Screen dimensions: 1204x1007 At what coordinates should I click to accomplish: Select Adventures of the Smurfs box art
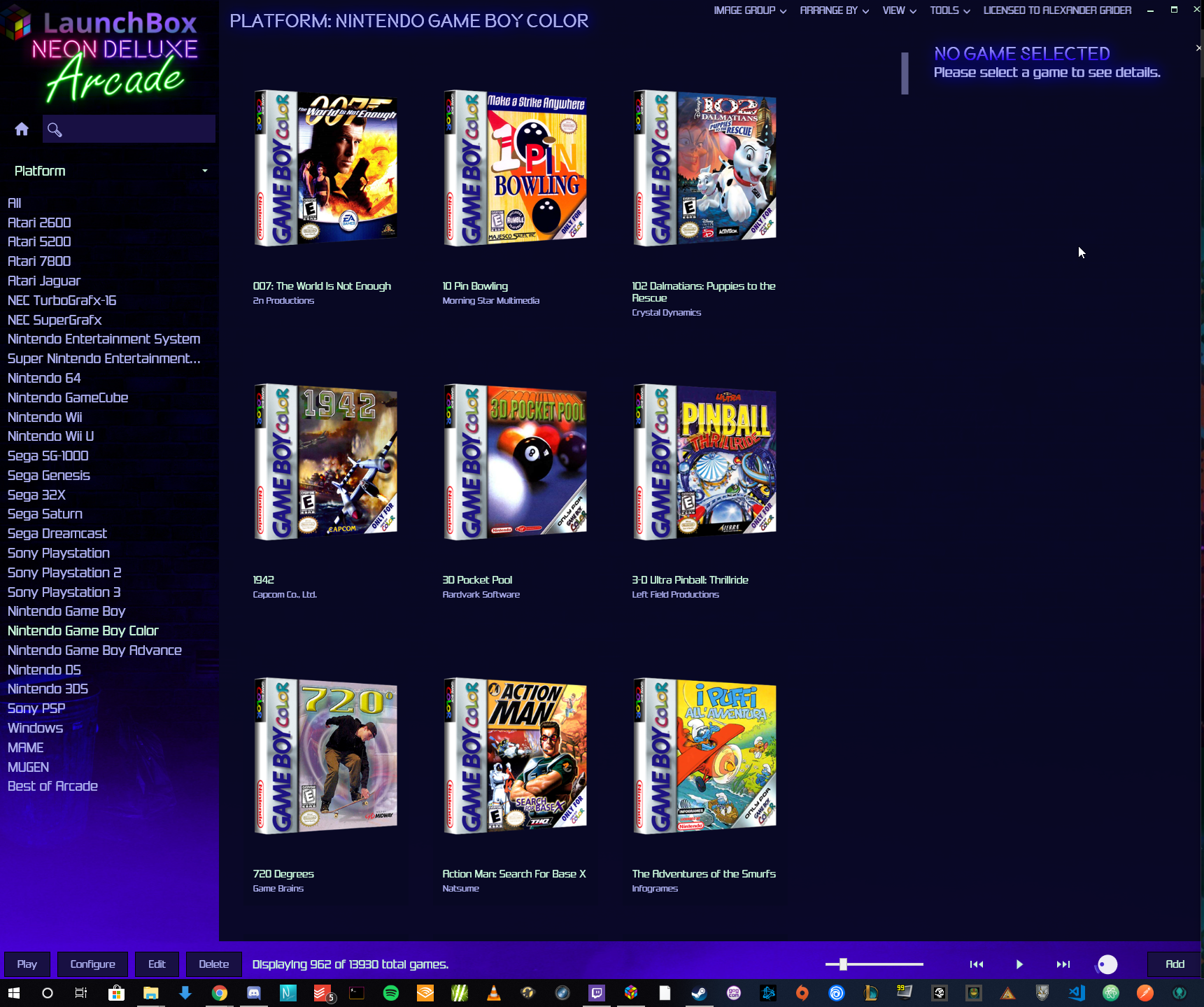[705, 756]
